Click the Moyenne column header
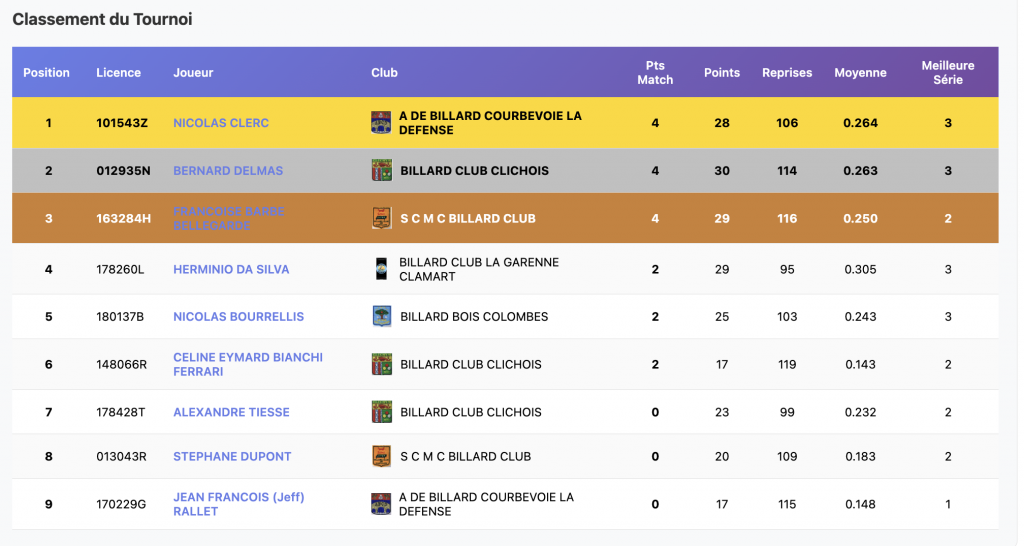The image size is (1024, 546). coord(860,73)
